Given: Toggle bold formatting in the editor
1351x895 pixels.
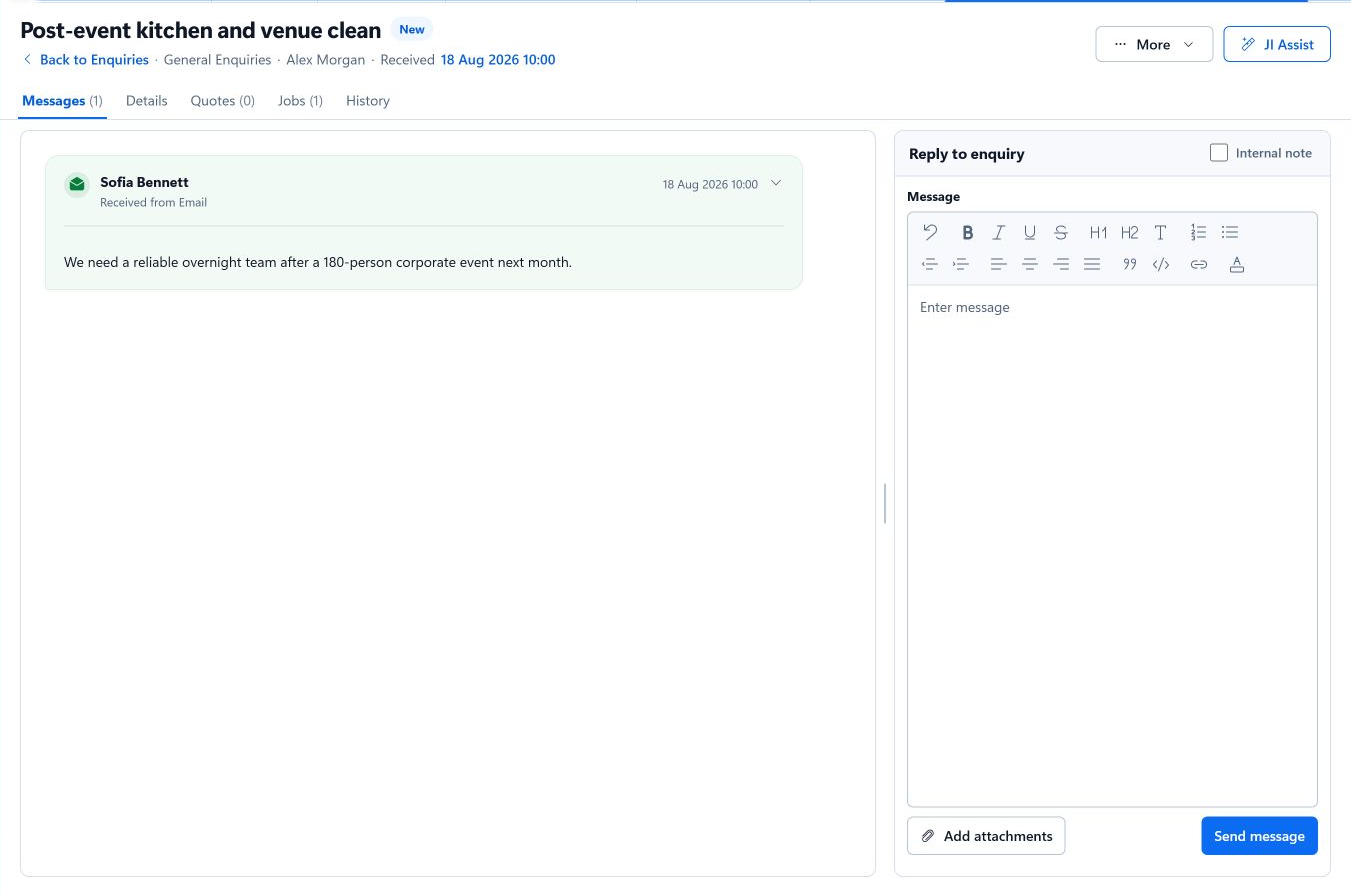Looking at the screenshot, I should click(x=967, y=233).
